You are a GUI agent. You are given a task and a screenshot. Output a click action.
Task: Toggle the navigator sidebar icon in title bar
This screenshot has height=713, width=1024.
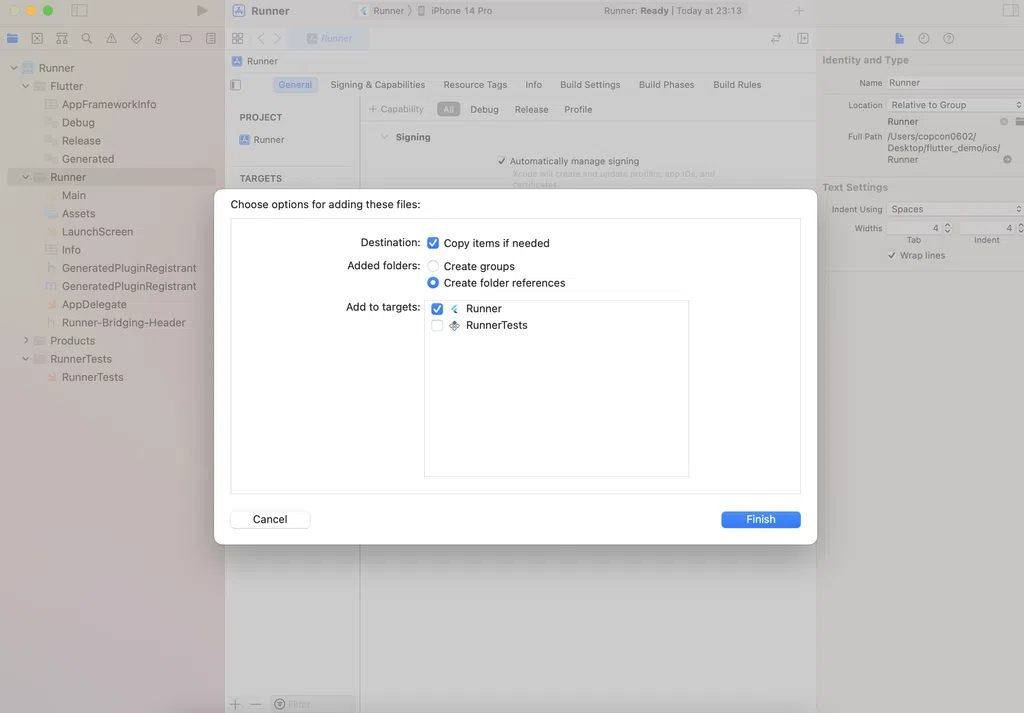(80, 10)
